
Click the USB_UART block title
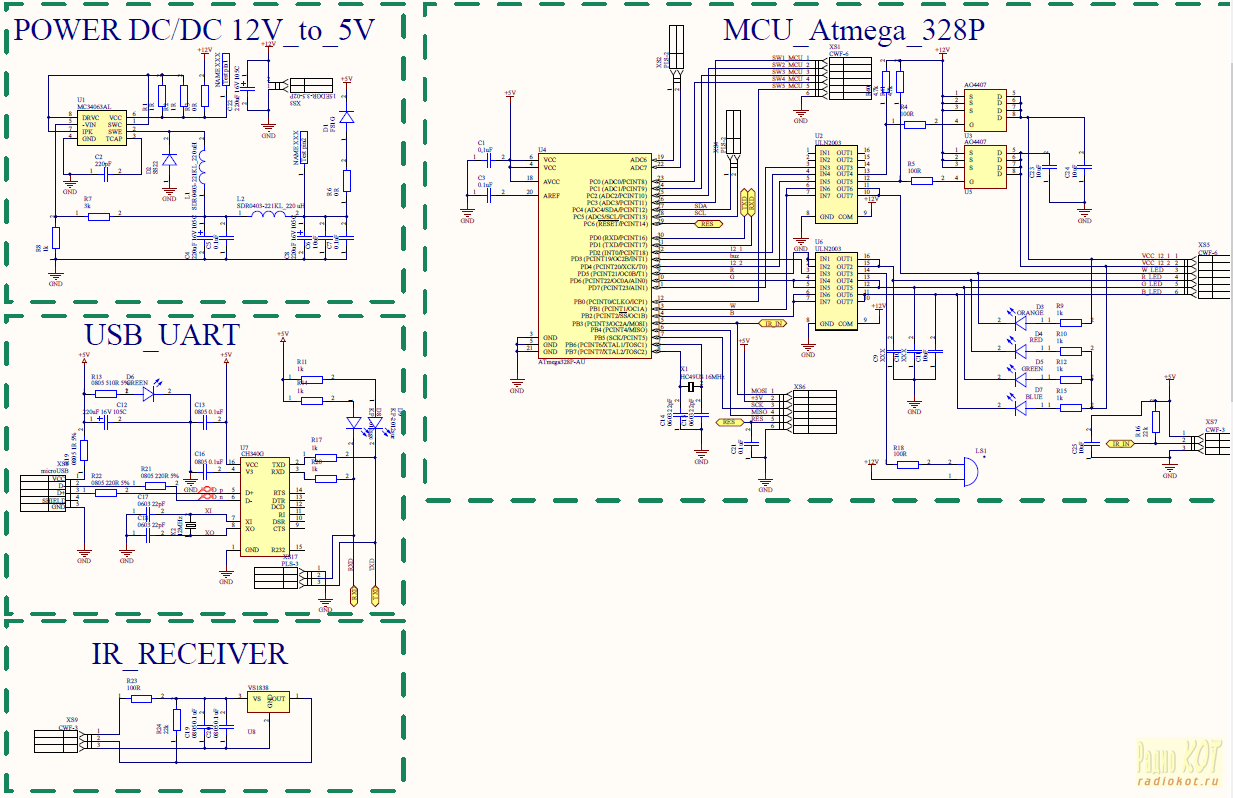tap(162, 334)
